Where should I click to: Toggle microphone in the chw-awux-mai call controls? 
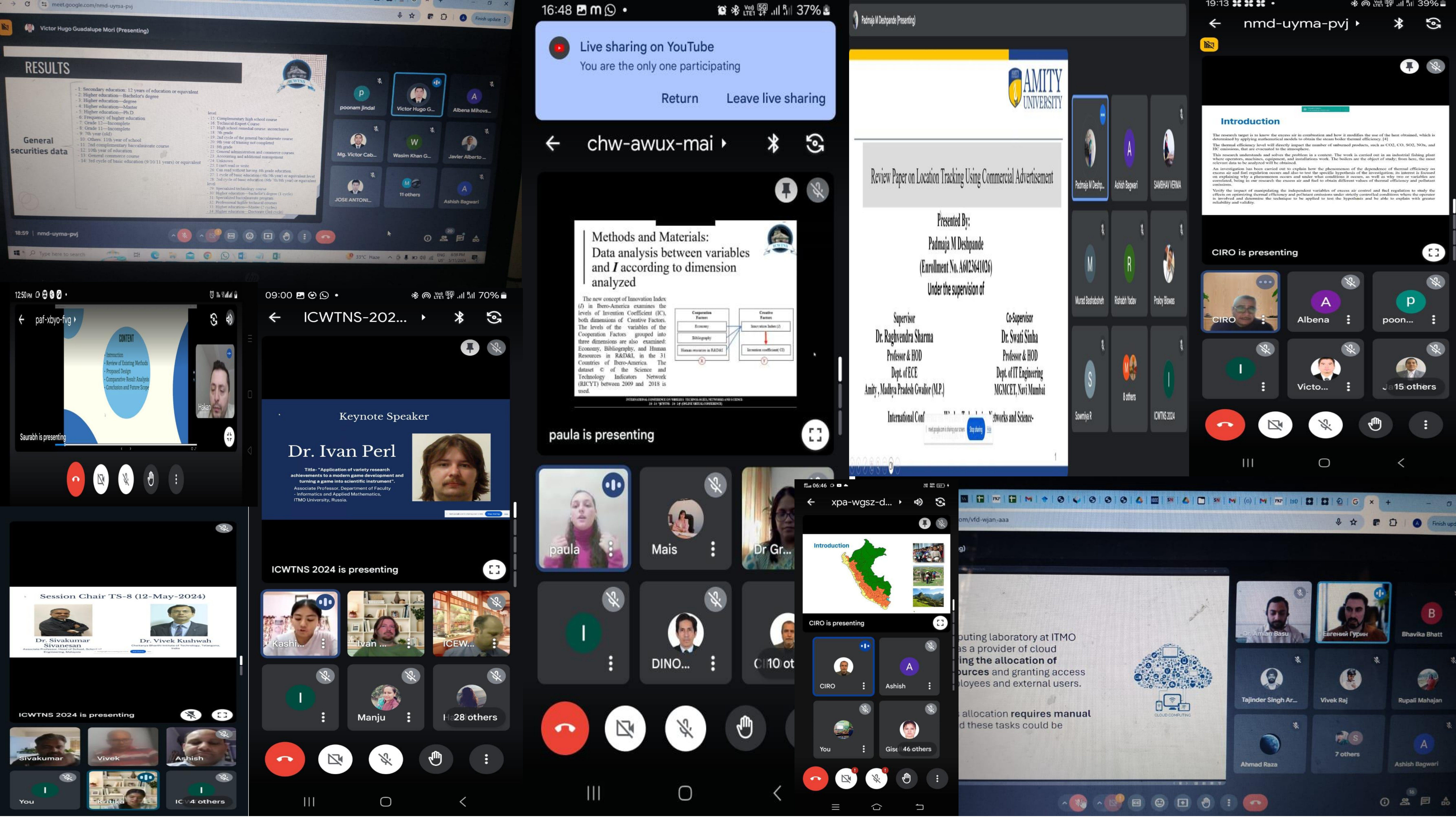pyautogui.click(x=685, y=728)
